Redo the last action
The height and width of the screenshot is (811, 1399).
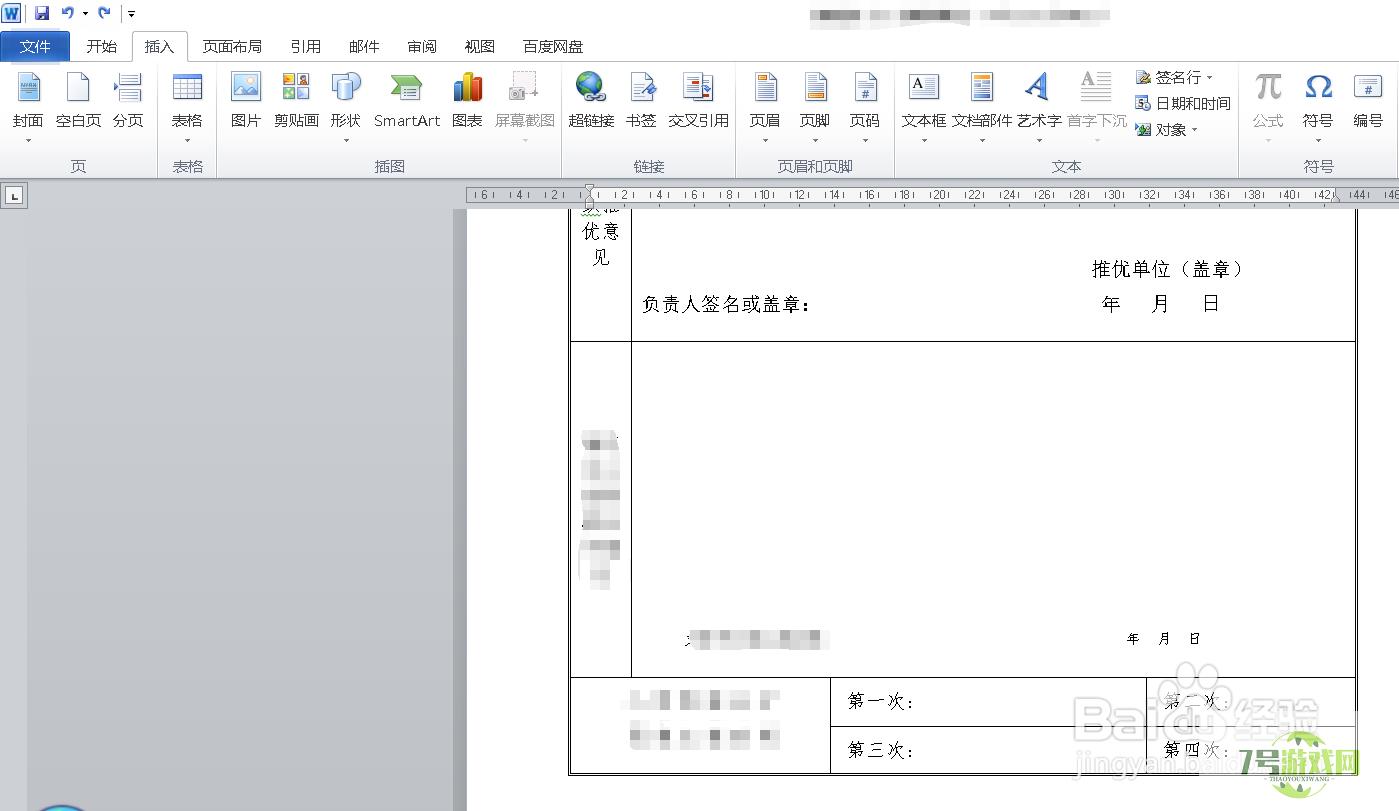tap(104, 13)
